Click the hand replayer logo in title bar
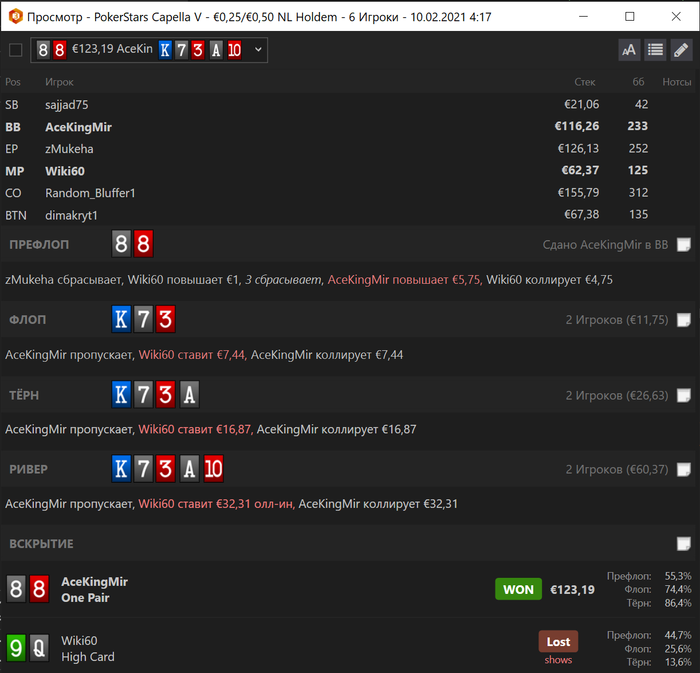The height and width of the screenshot is (673, 700). click(x=16, y=17)
